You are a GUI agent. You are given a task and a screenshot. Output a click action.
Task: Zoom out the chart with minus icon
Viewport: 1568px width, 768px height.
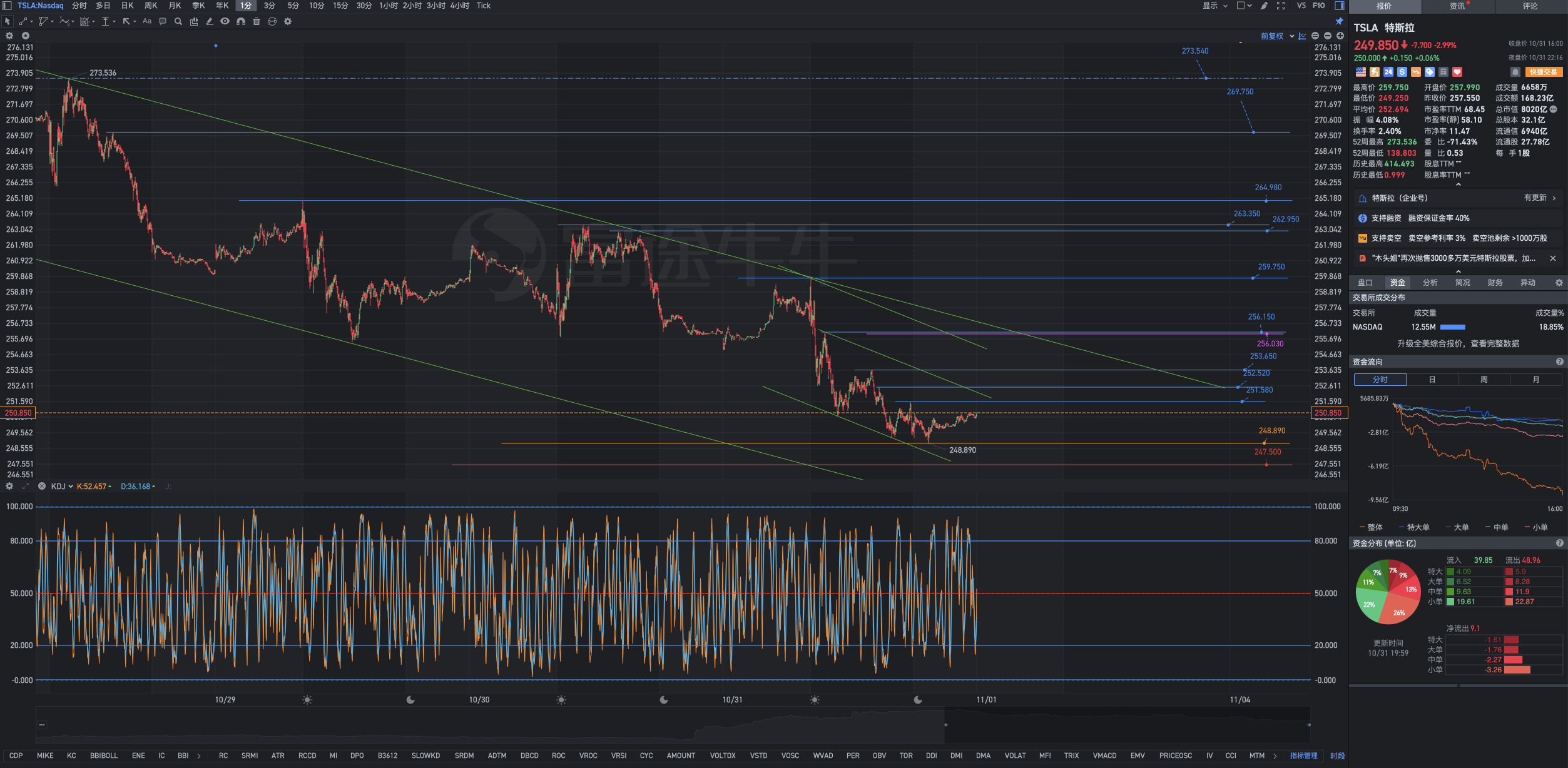[1328, 36]
